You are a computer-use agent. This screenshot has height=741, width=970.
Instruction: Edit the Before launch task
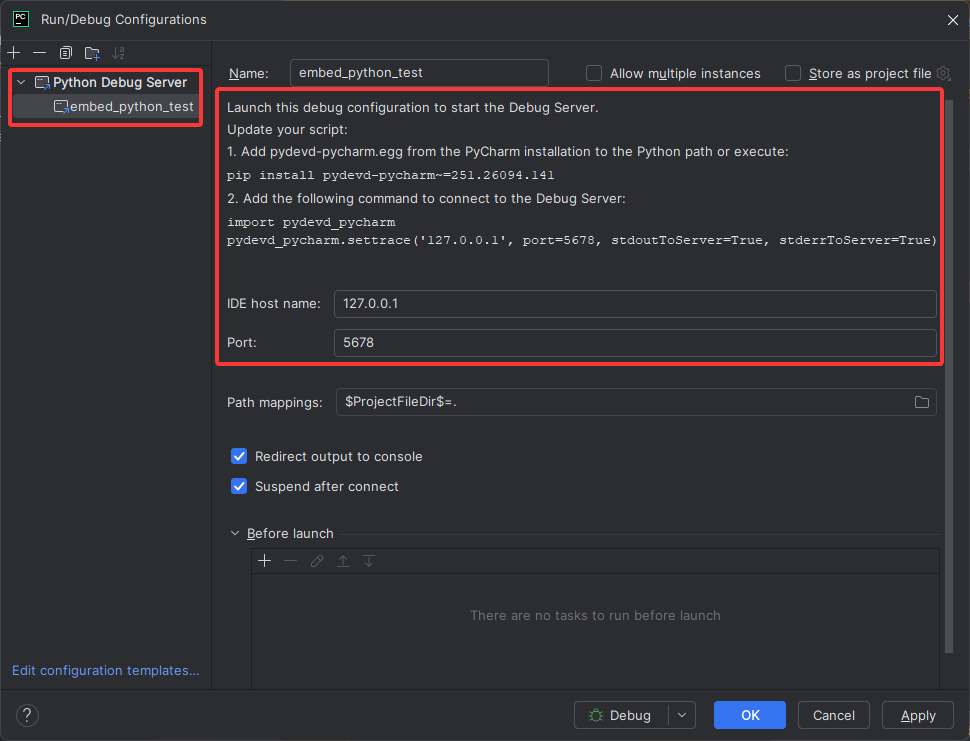(317, 561)
